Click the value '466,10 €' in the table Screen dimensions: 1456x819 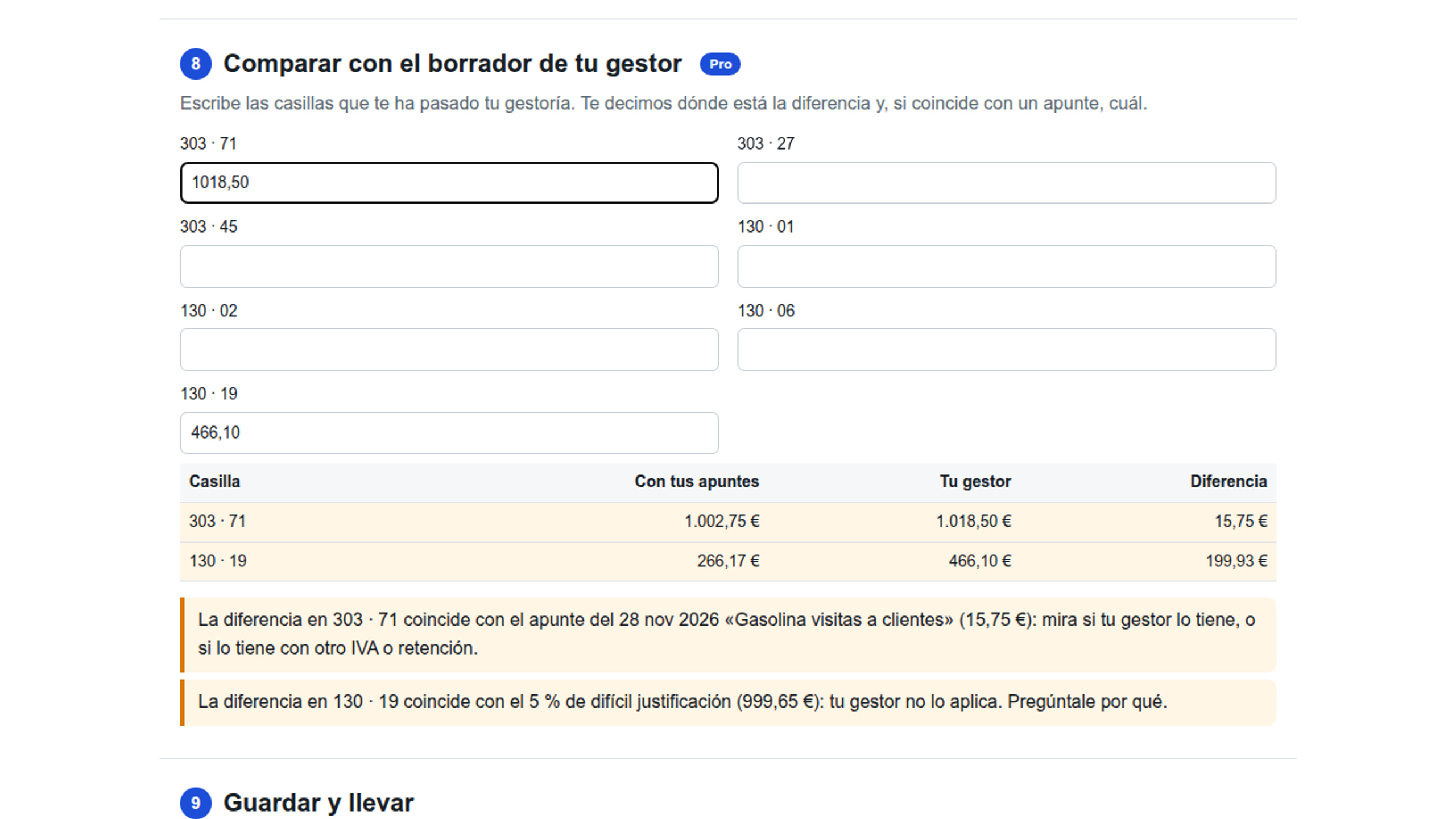(x=980, y=561)
